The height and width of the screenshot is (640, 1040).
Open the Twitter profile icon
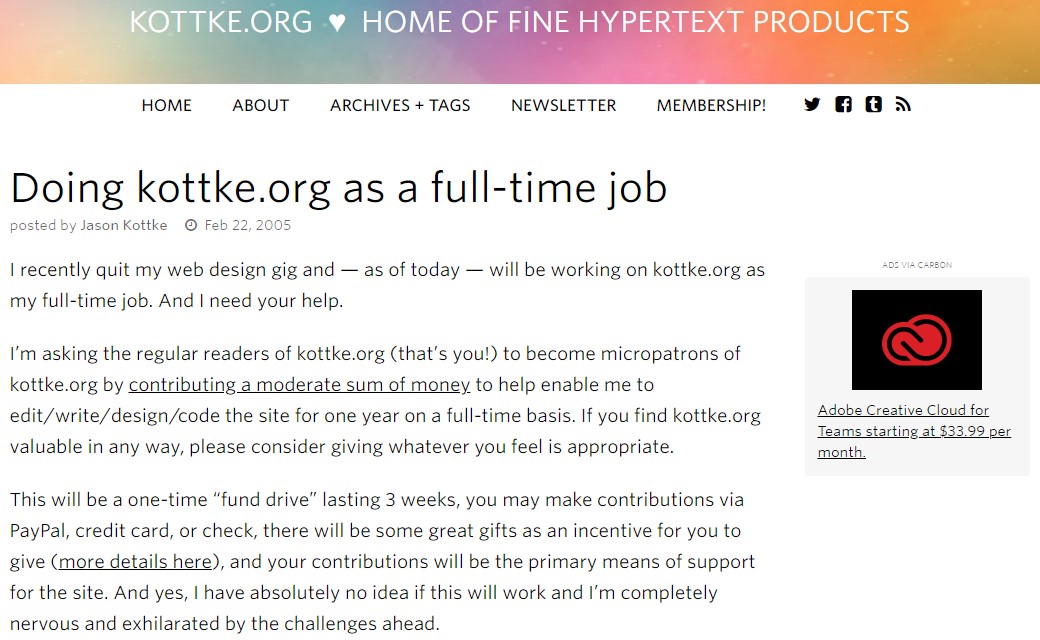[x=812, y=105]
